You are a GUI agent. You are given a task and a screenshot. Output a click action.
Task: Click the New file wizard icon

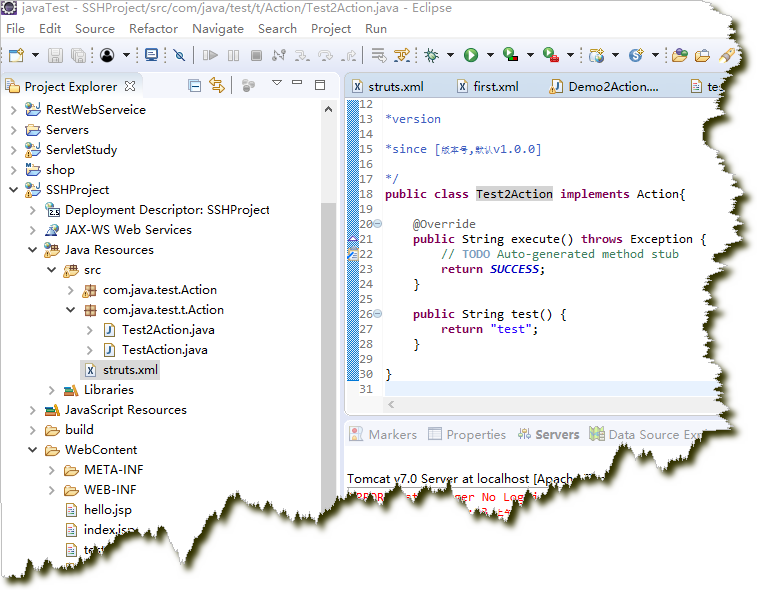(16, 55)
